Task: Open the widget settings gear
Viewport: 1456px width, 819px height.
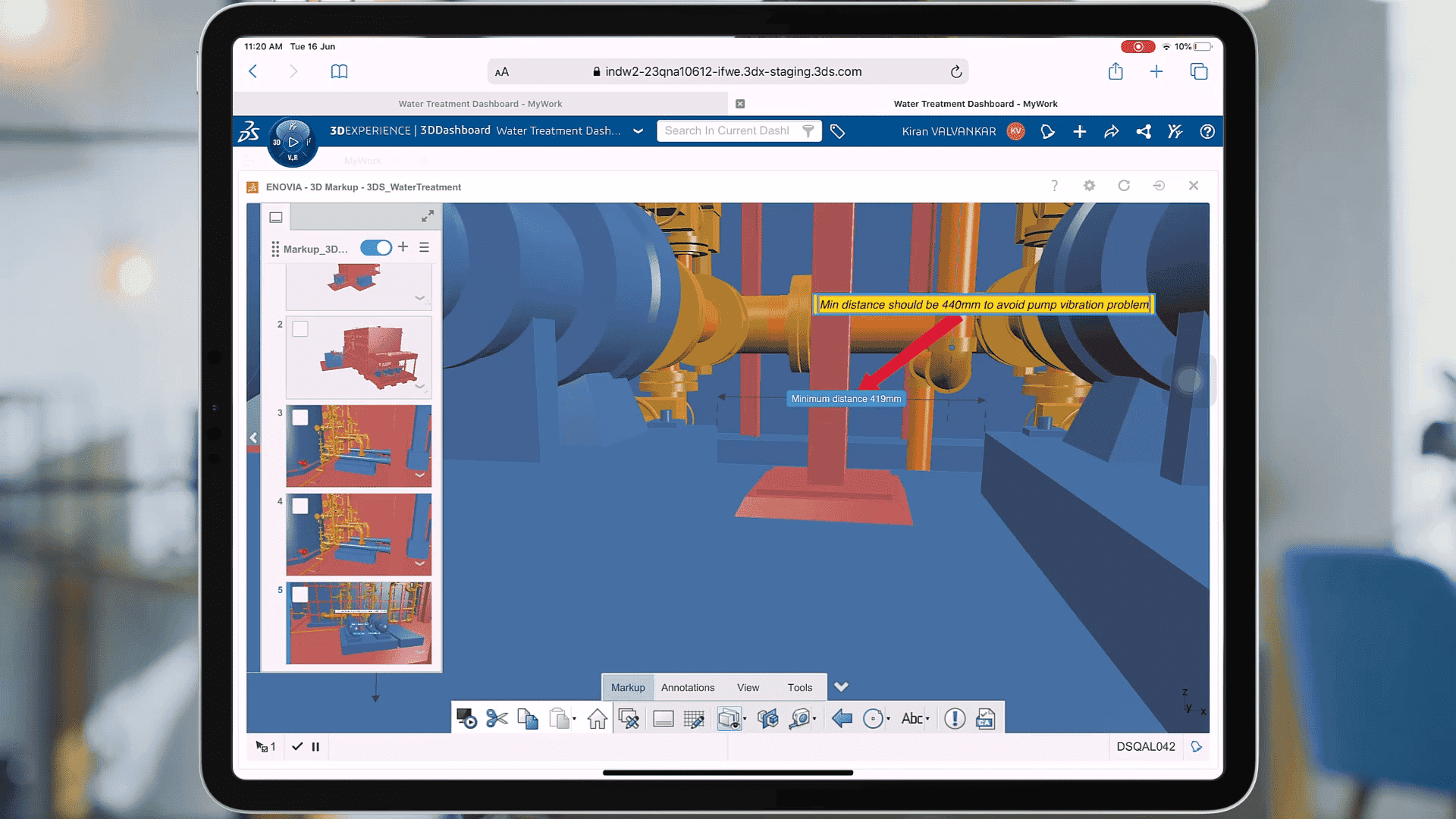Action: tap(1089, 186)
